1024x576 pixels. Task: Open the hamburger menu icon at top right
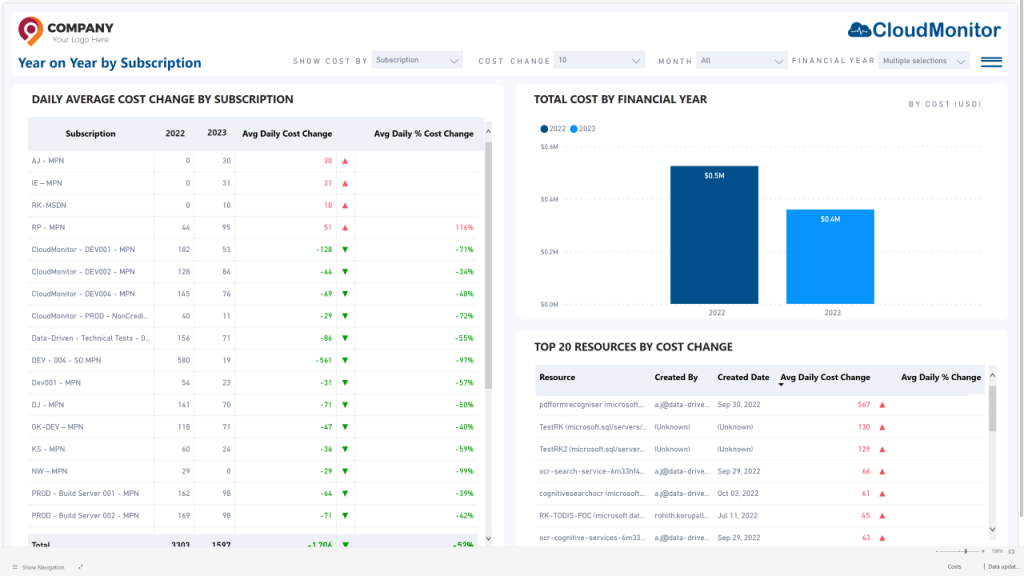(991, 61)
